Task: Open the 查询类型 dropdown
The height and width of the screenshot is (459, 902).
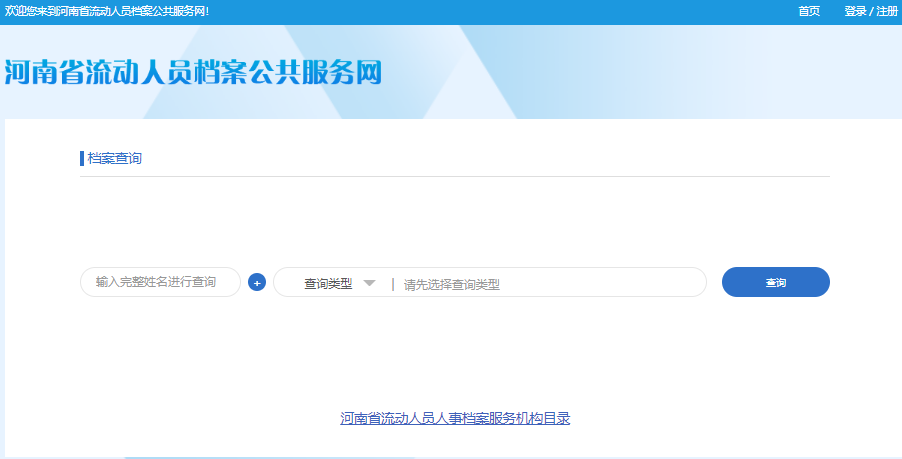Action: (329, 283)
